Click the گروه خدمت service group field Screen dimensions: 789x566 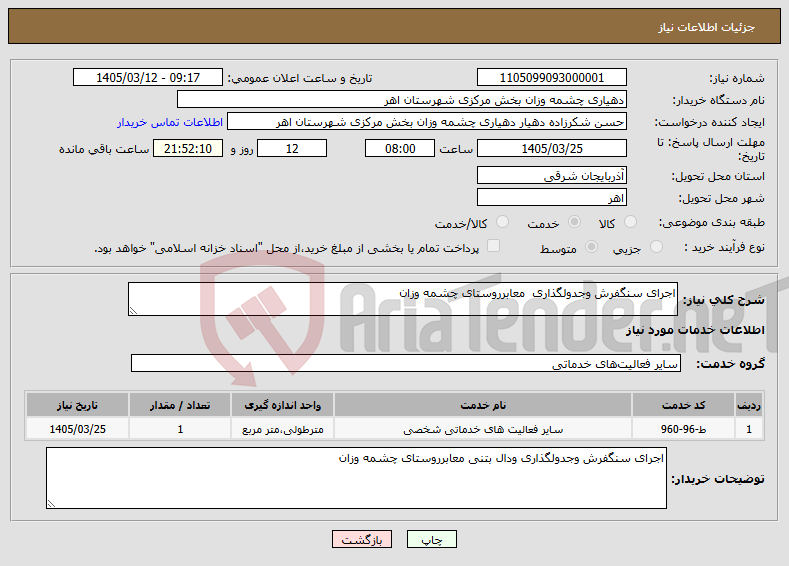406,363
